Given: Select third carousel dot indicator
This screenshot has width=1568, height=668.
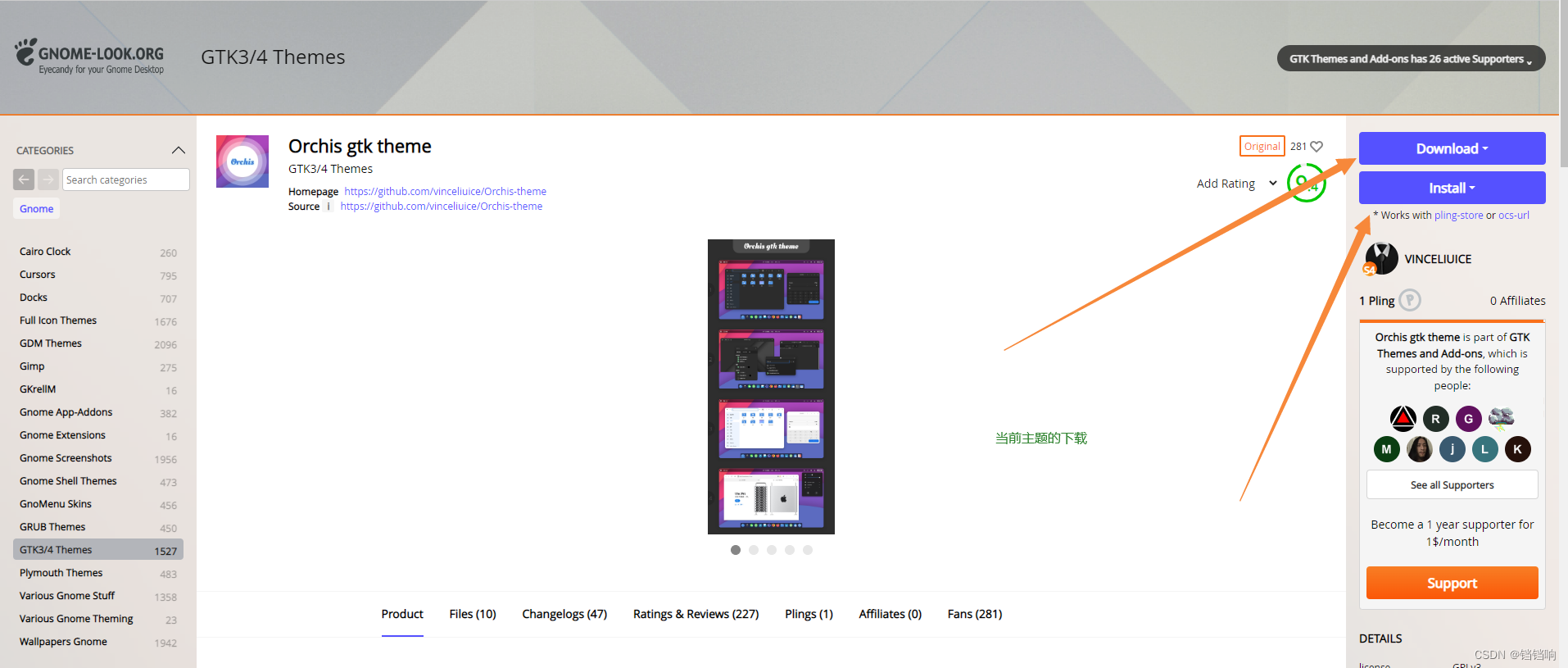Looking at the screenshot, I should click(x=772, y=550).
